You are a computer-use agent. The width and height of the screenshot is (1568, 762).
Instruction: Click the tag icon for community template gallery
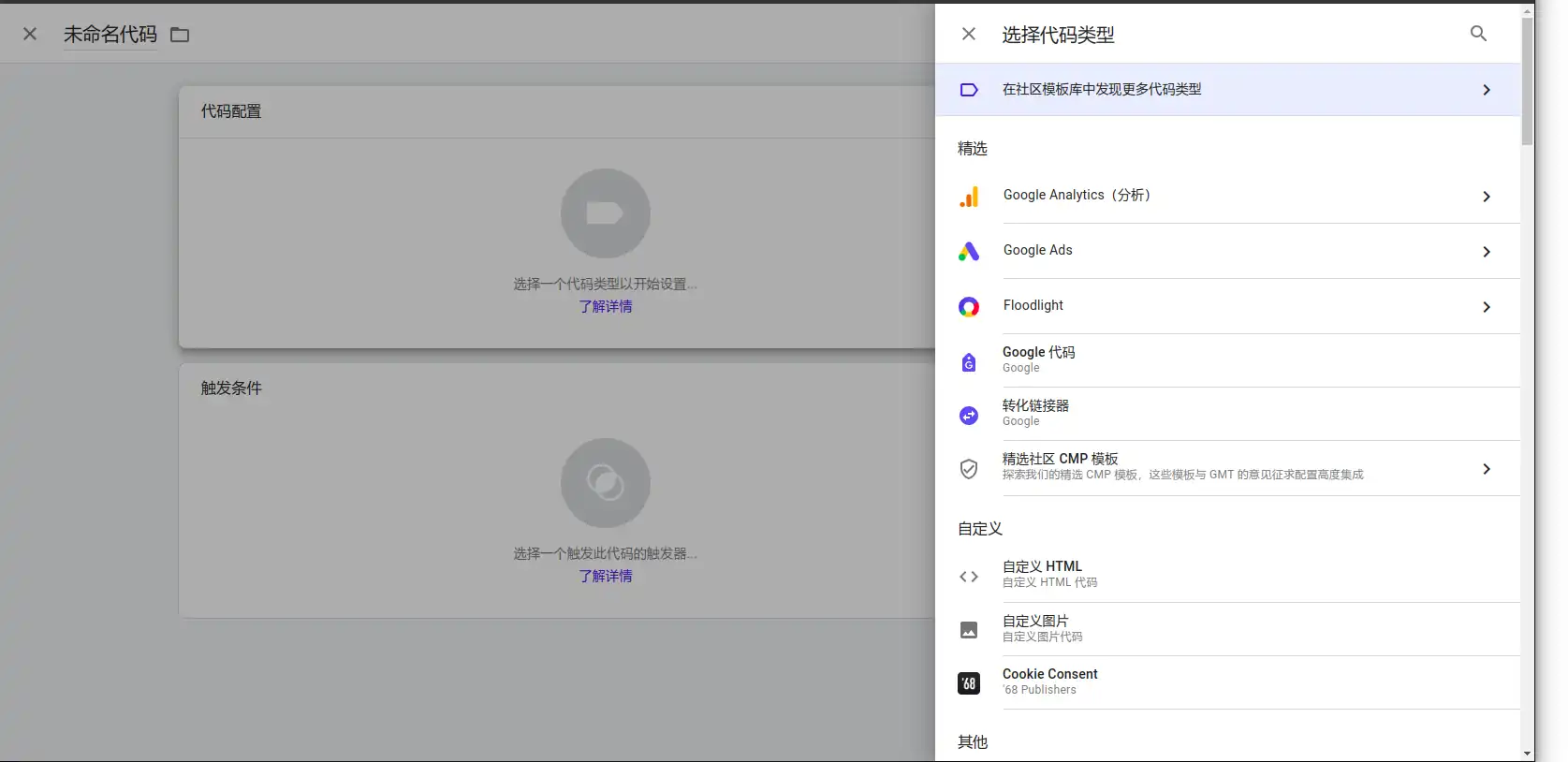pos(969,90)
